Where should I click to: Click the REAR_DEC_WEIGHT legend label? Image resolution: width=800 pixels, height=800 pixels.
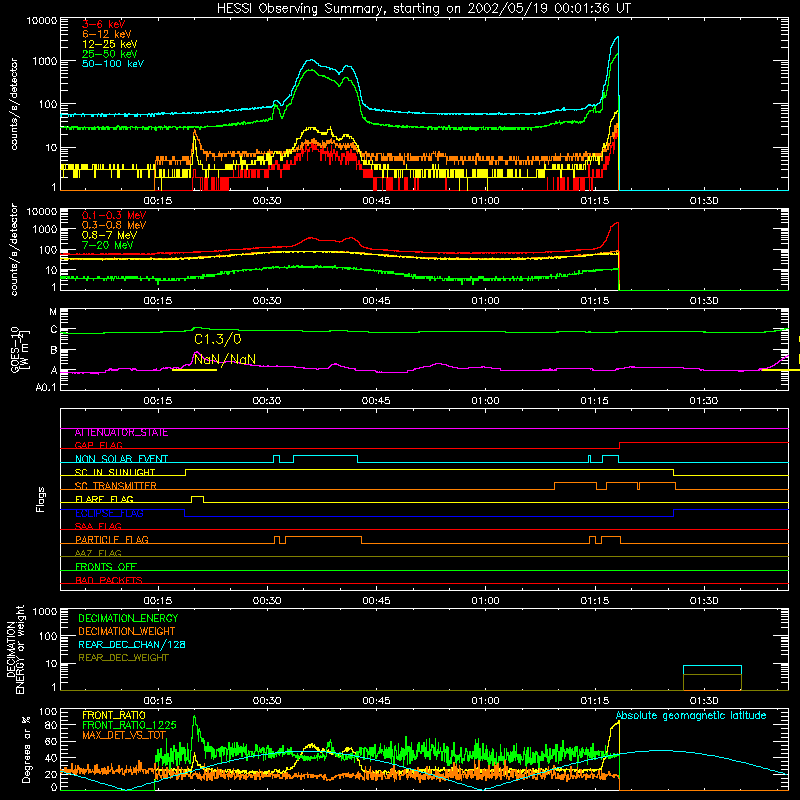click(x=123, y=658)
